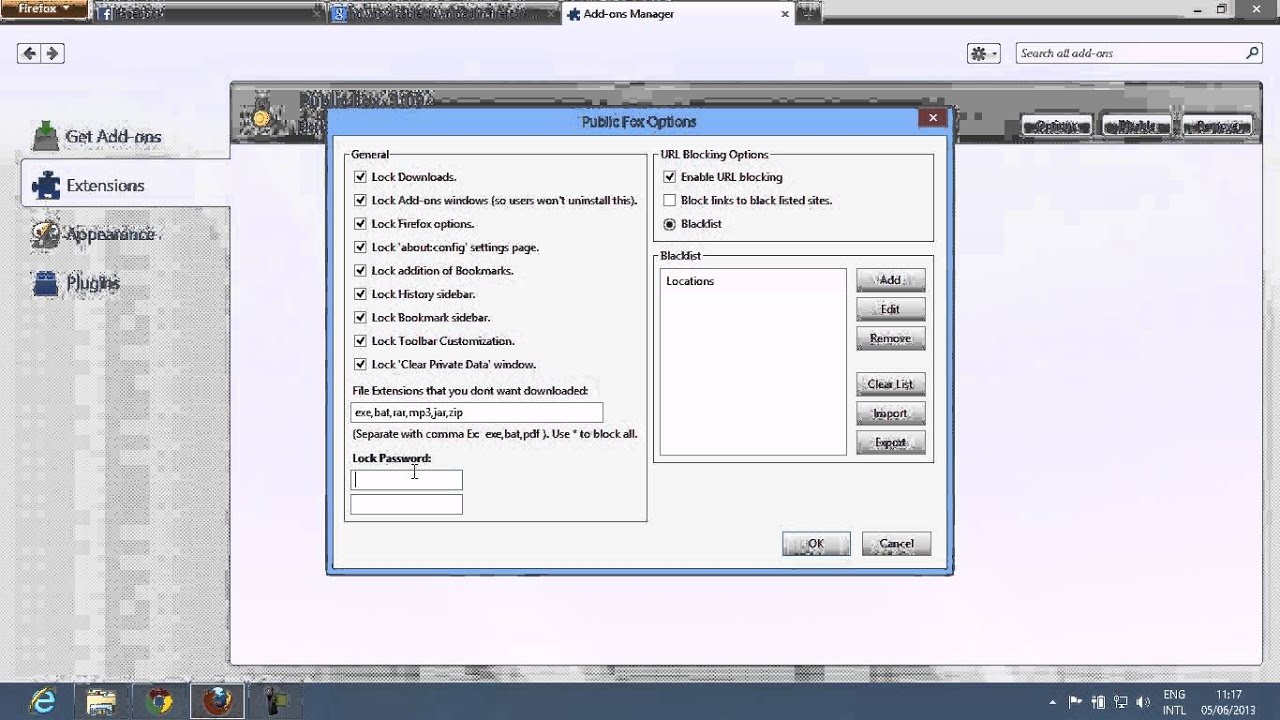The height and width of the screenshot is (720, 1280).
Task: Open the clock showing 11:17
Action: [x=1230, y=701]
